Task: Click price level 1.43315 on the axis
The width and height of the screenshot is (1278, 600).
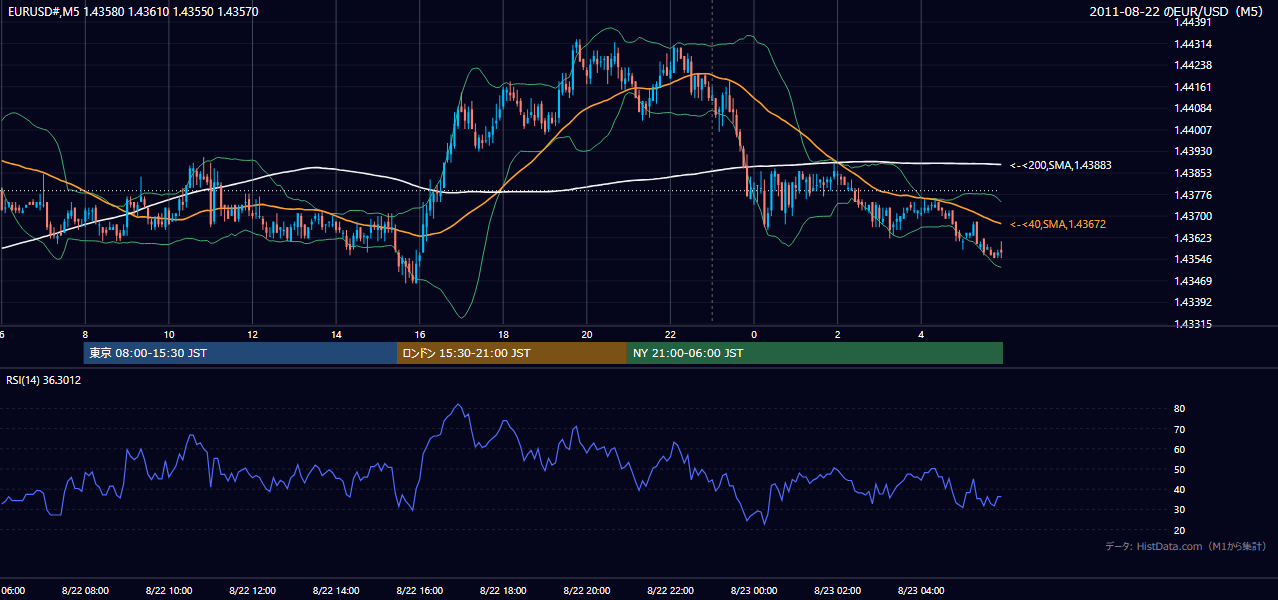Action: (1192, 324)
